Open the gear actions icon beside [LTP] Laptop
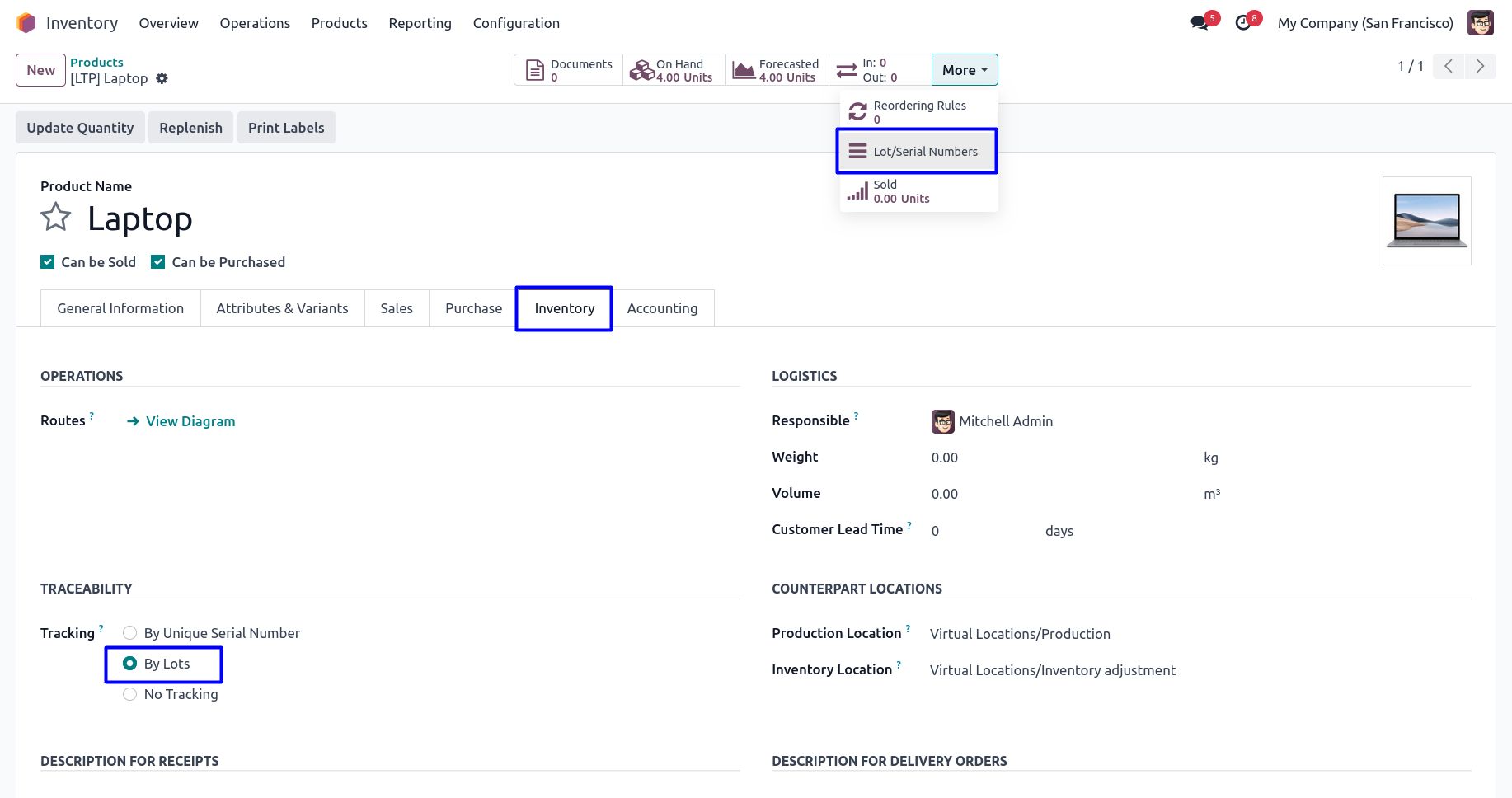 coord(162,78)
